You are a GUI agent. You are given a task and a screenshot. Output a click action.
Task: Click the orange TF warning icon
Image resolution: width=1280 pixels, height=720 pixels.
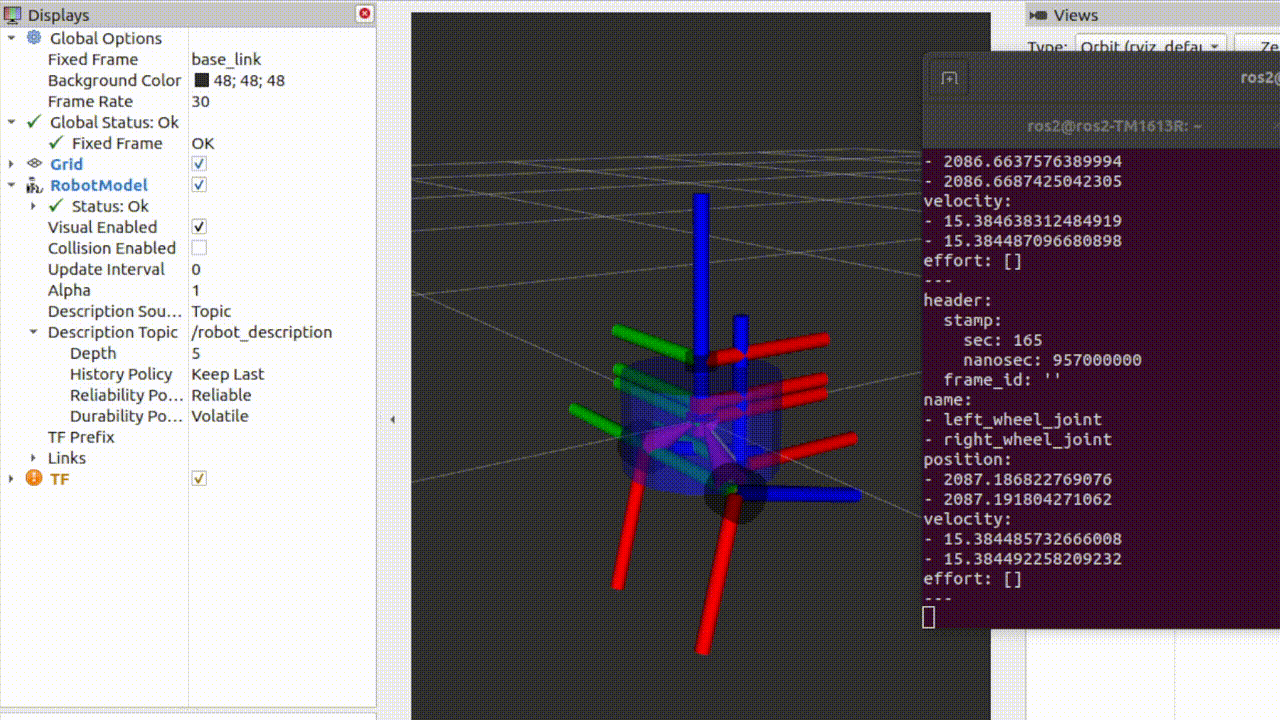click(34, 479)
